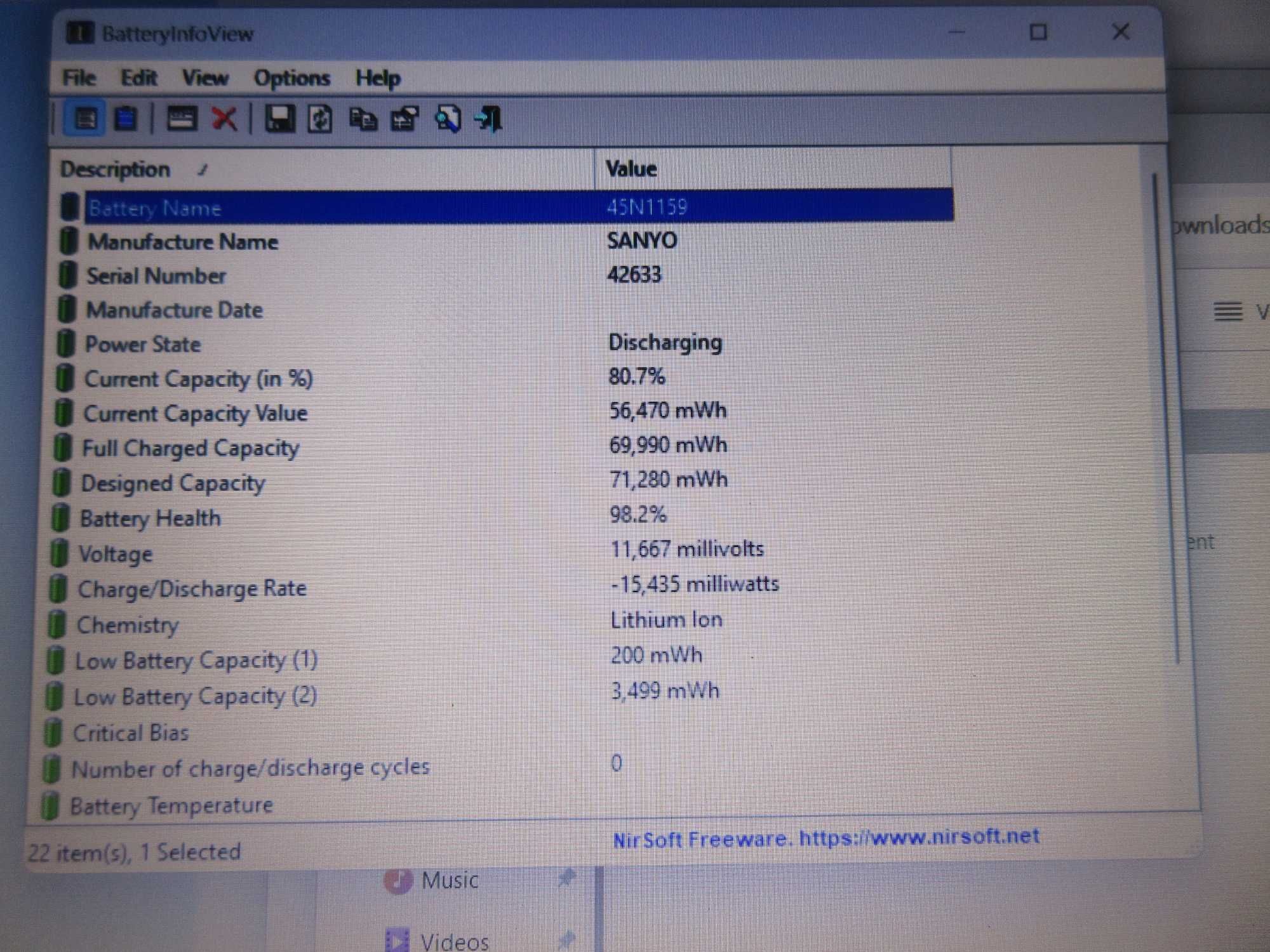
Task: Open the Edit menu
Action: click(139, 77)
